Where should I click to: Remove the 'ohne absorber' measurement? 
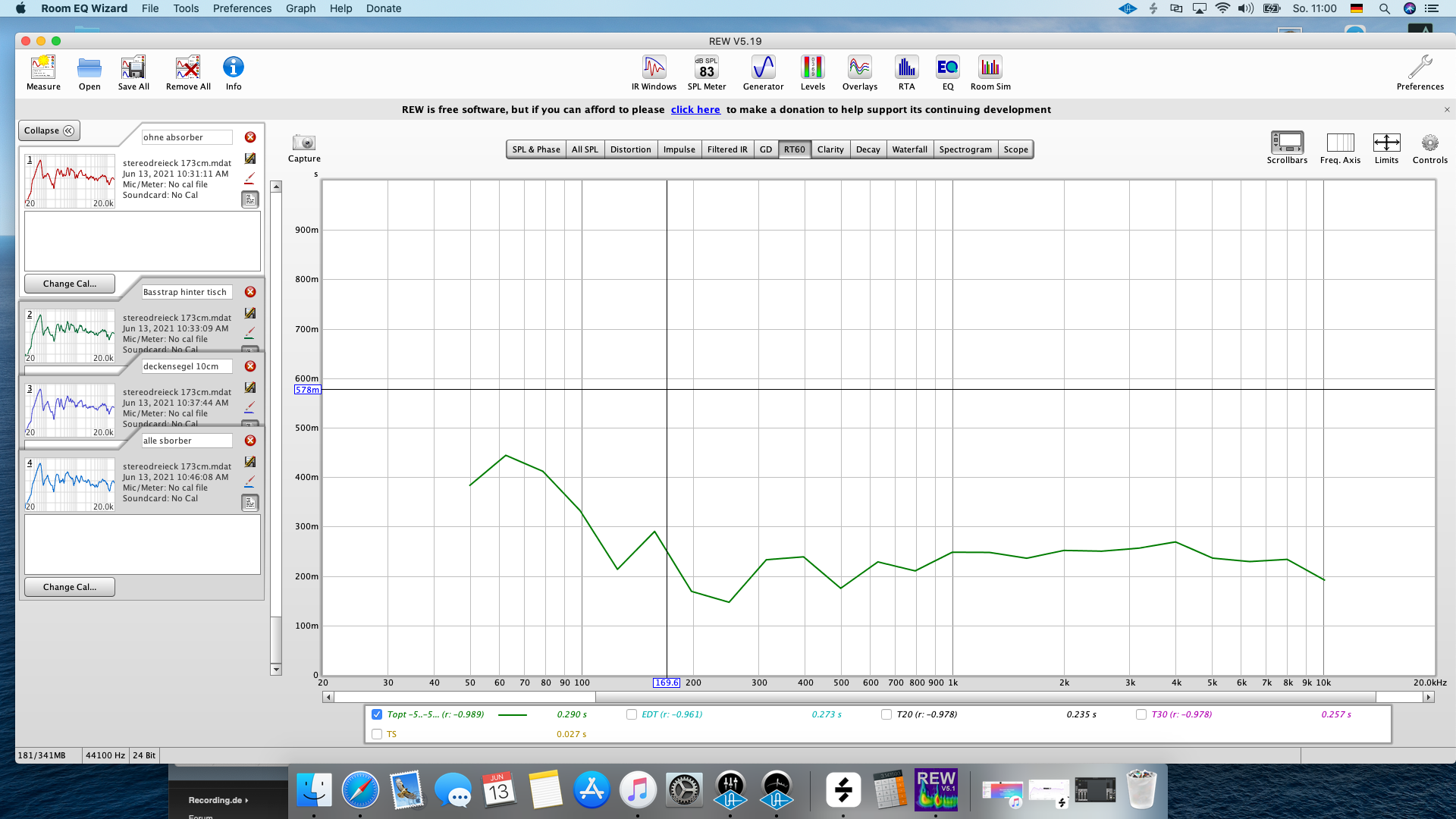pos(250,137)
